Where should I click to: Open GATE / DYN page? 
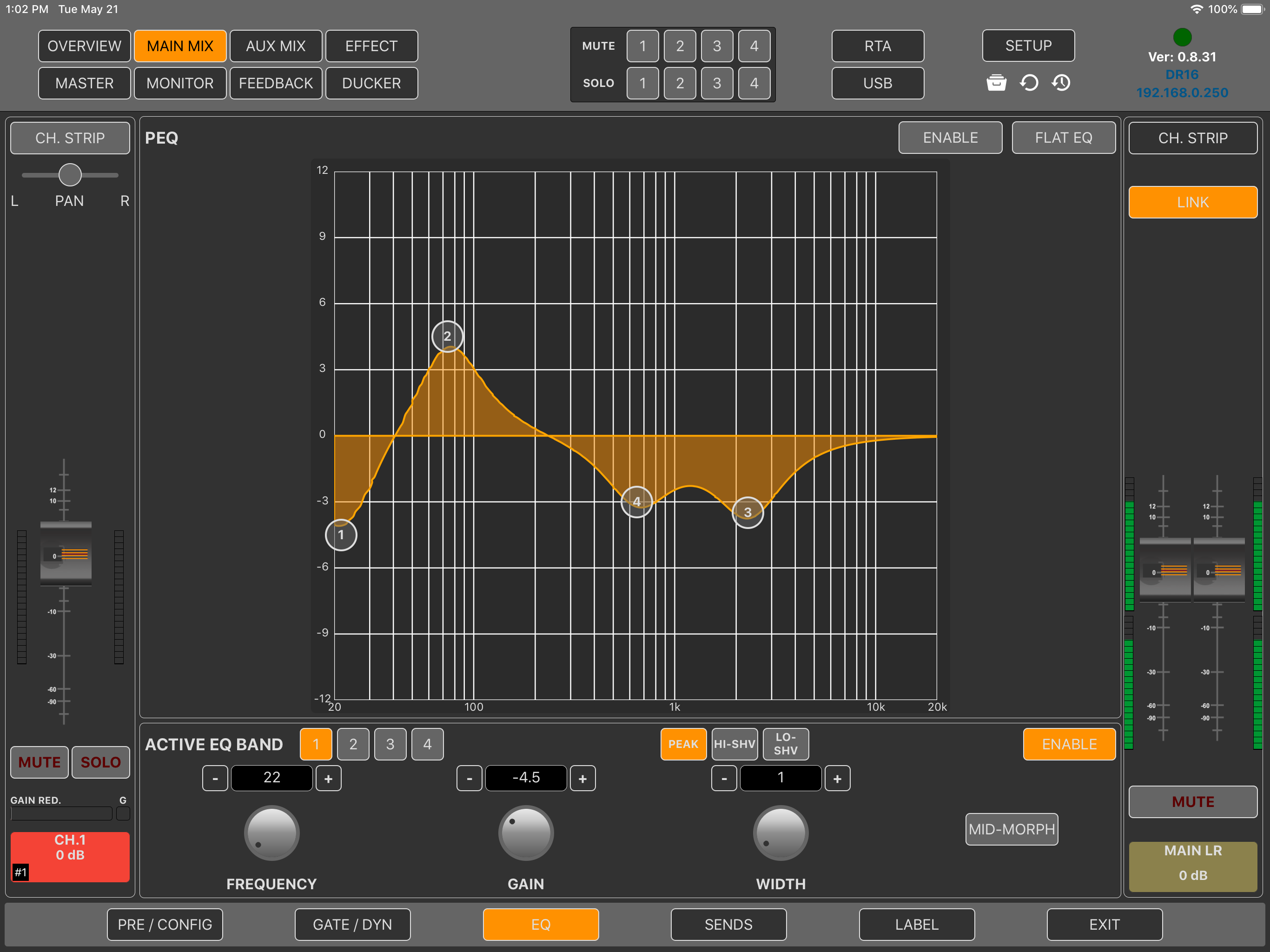click(x=352, y=925)
